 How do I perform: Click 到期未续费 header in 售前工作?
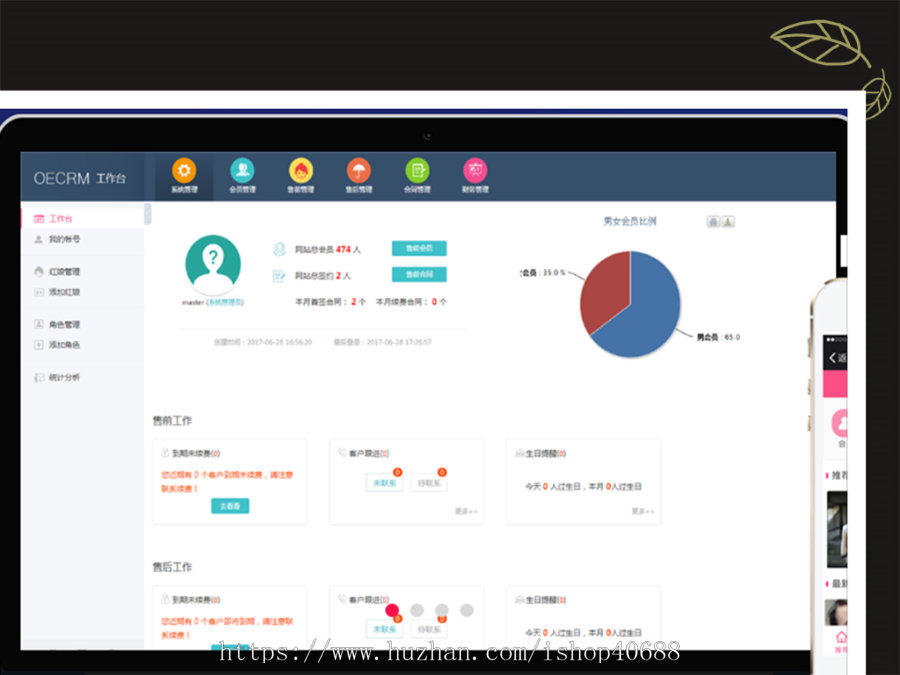196,453
